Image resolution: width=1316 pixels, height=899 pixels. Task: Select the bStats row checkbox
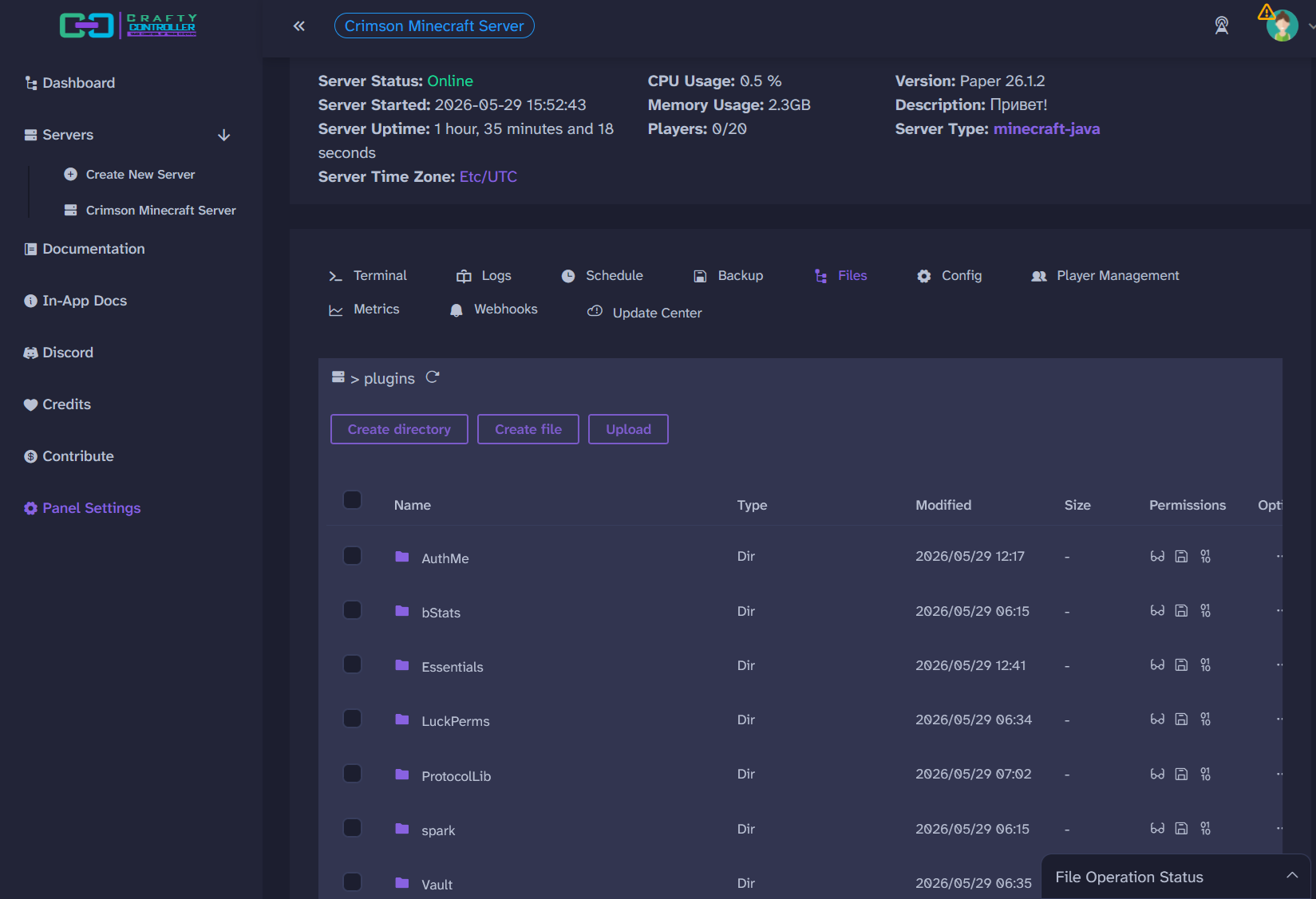click(352, 609)
